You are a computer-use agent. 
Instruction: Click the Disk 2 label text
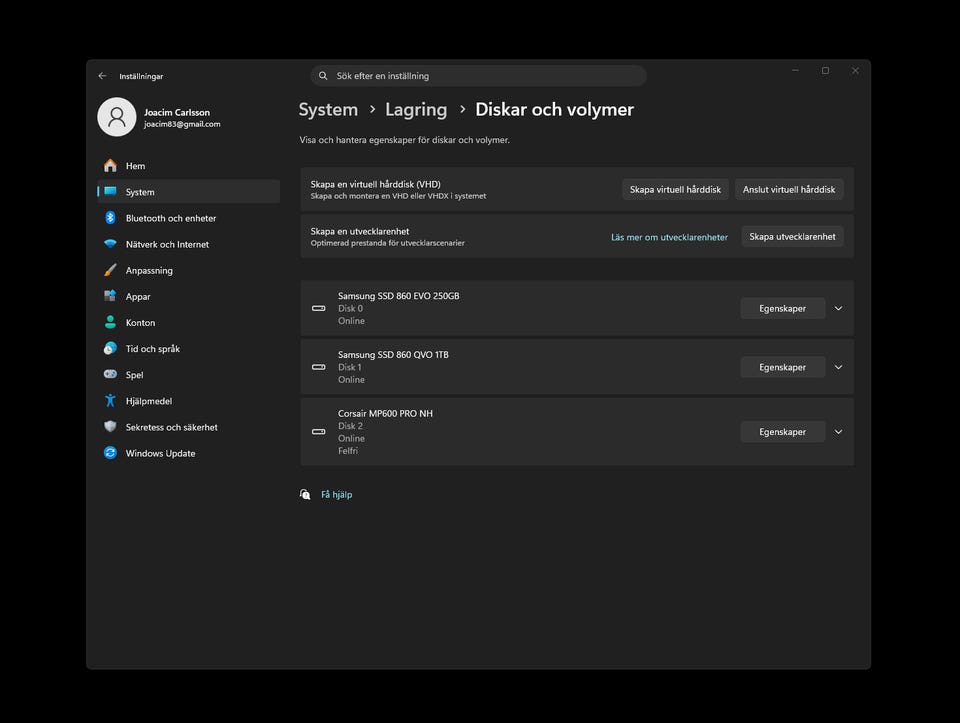(350, 426)
